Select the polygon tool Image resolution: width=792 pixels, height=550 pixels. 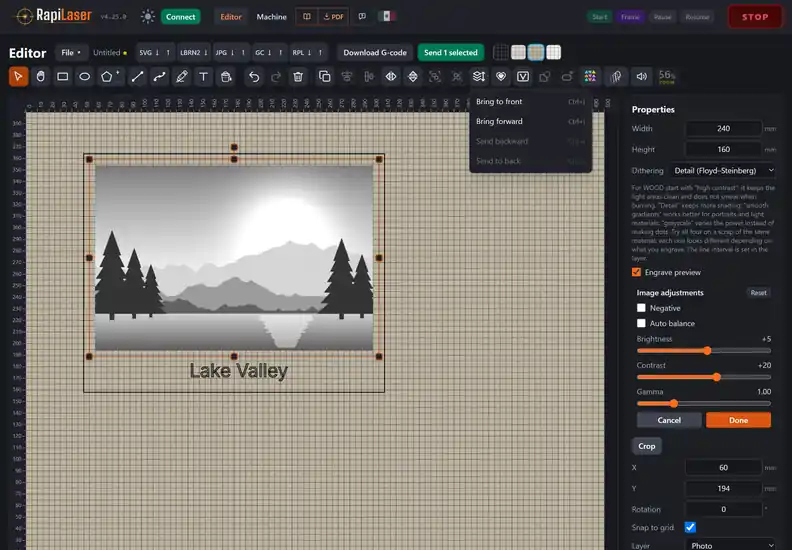coord(109,77)
